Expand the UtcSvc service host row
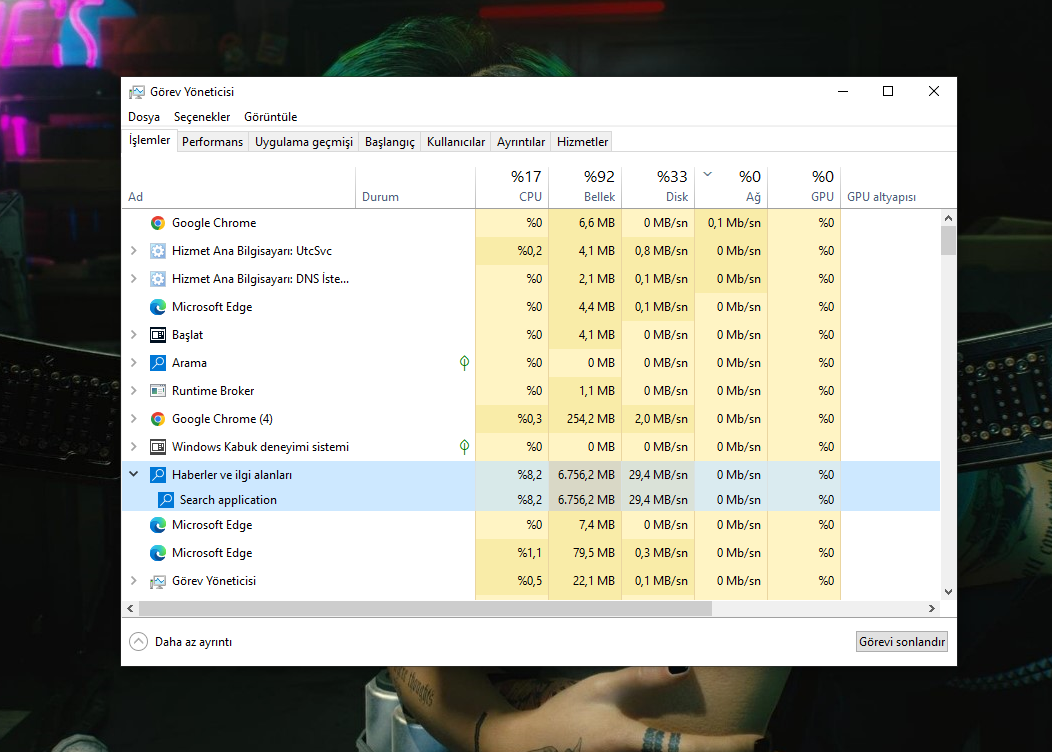The image size is (1052, 752). tap(134, 251)
